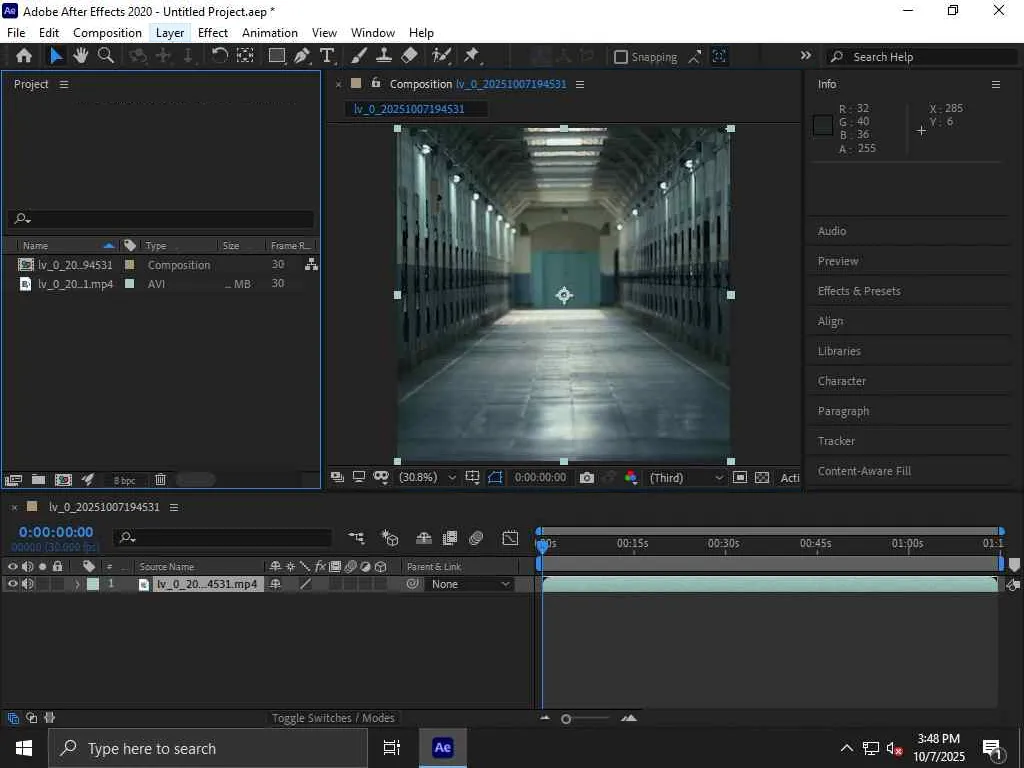This screenshot has height=768, width=1024.
Task: Click the timeline zoom slider
Action: pos(566,719)
